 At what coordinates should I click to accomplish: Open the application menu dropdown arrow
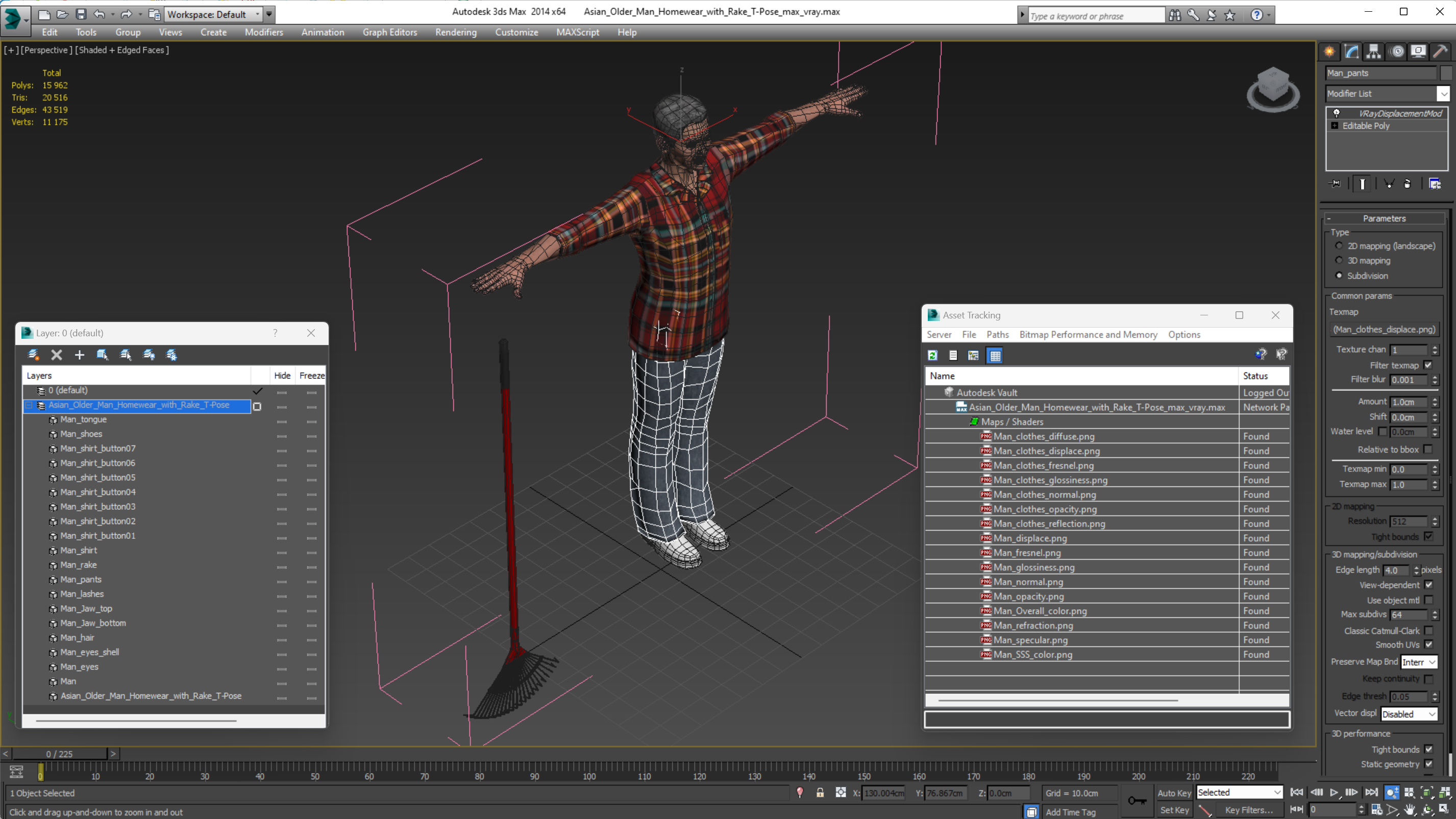26,20
